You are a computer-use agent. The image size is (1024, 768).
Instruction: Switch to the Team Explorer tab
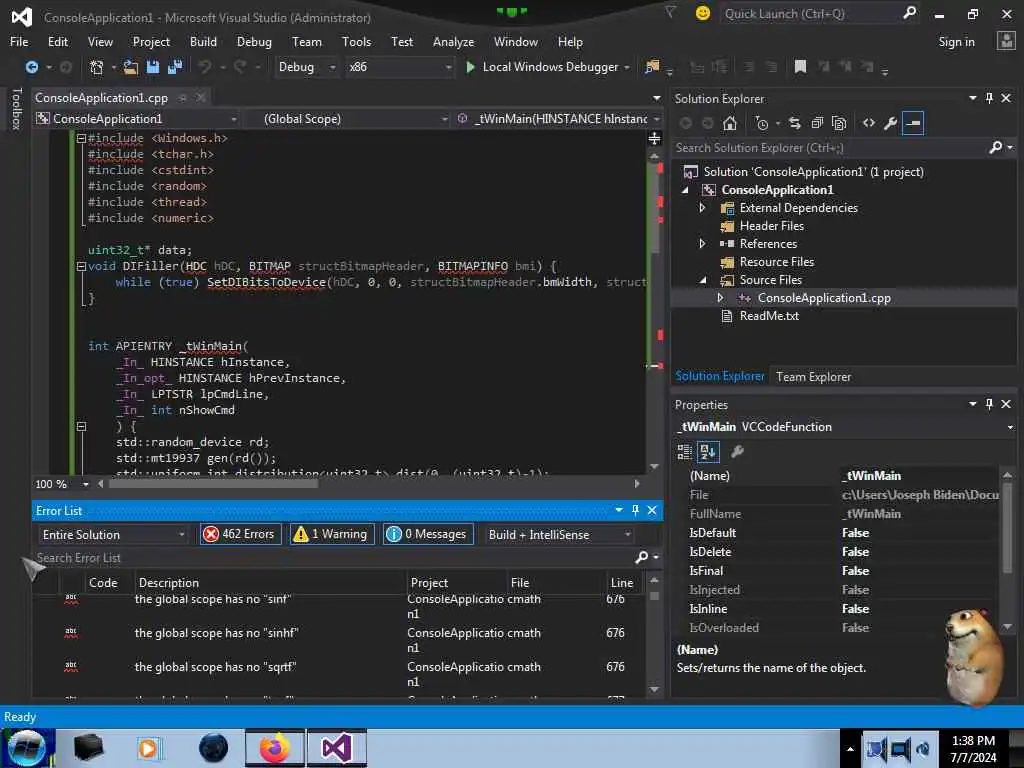pyautogui.click(x=813, y=377)
